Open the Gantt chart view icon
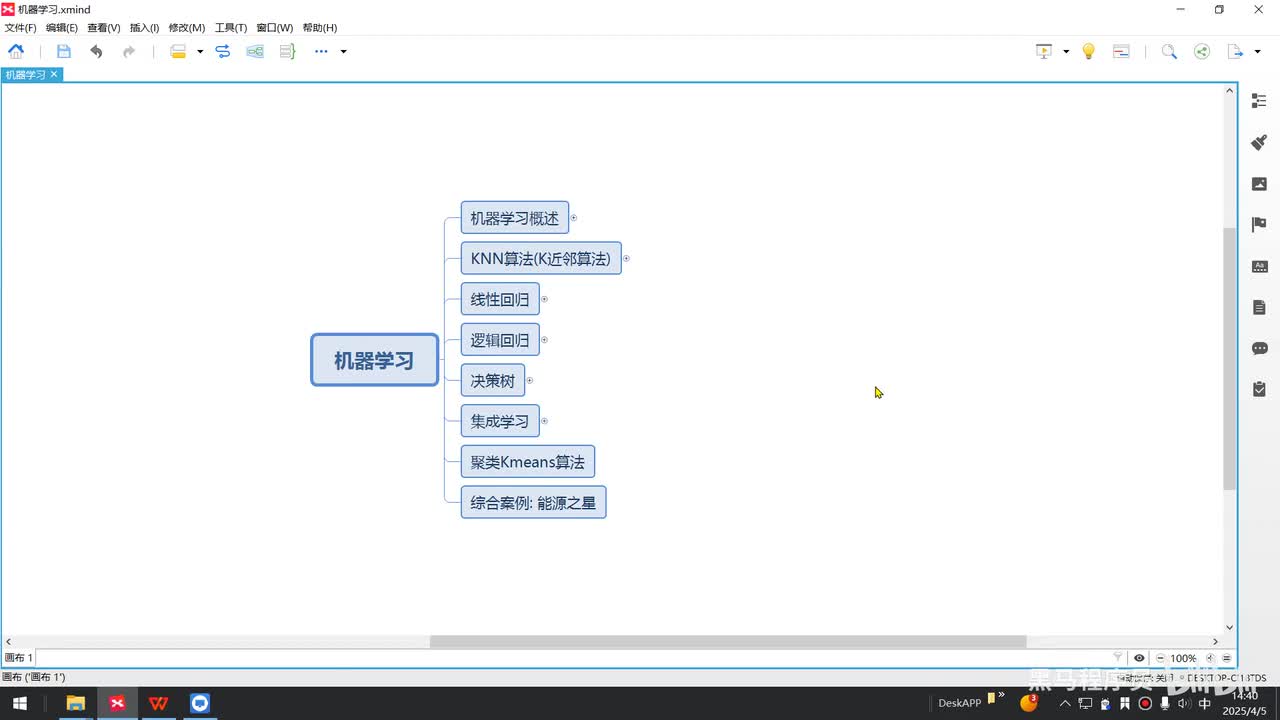 tap(1121, 51)
